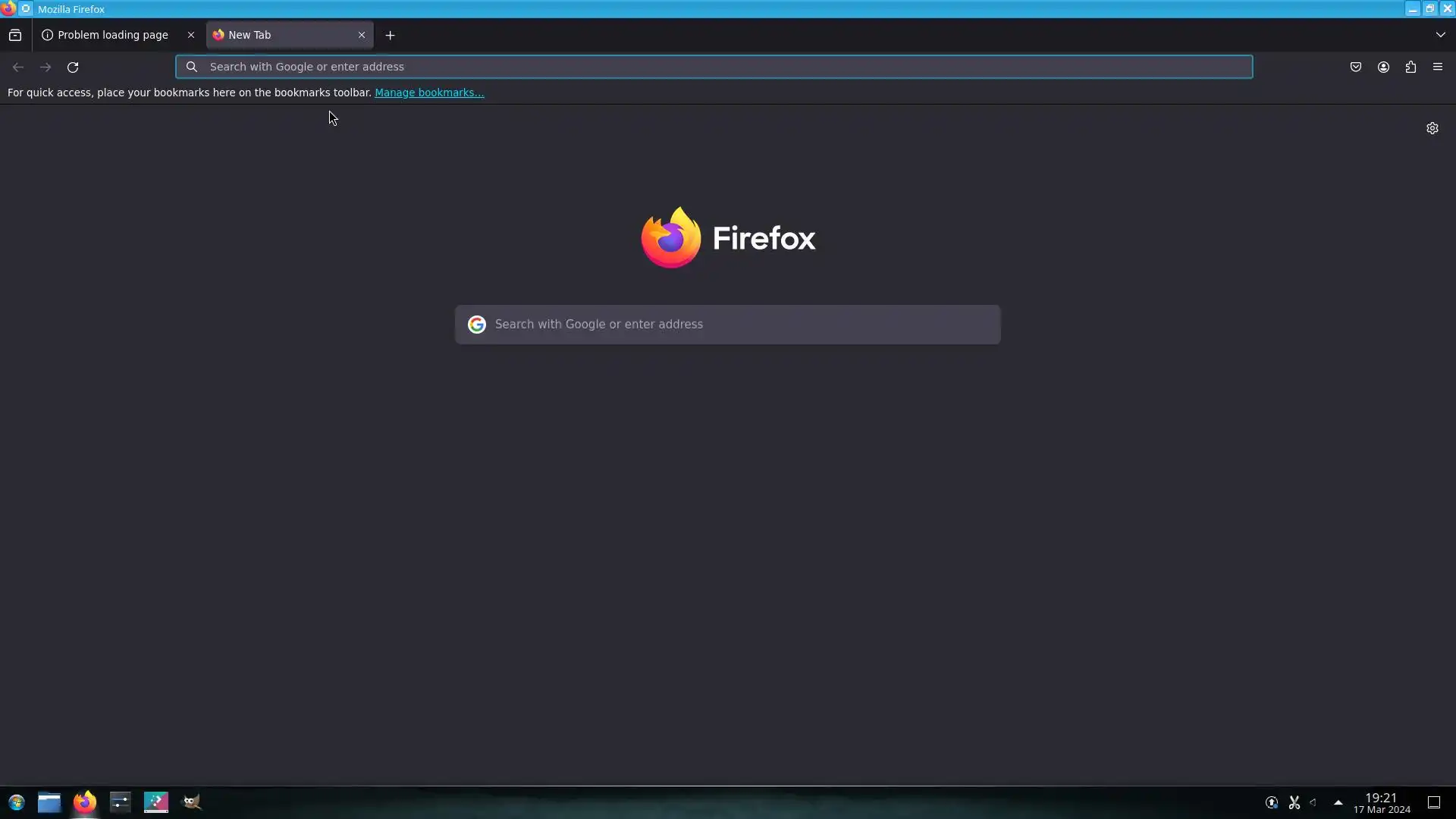Close the Problem loading page tab

[x=191, y=35]
